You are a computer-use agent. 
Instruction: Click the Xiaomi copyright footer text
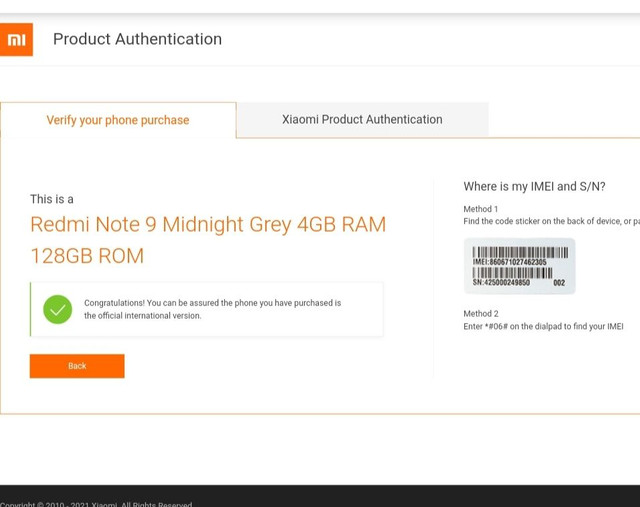click(96, 504)
